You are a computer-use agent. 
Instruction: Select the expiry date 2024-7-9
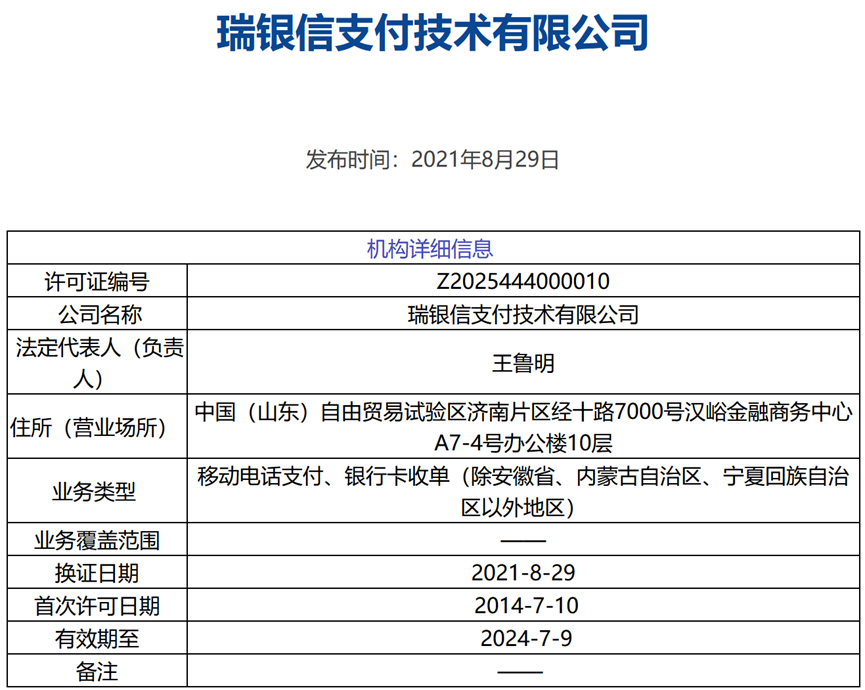point(526,638)
